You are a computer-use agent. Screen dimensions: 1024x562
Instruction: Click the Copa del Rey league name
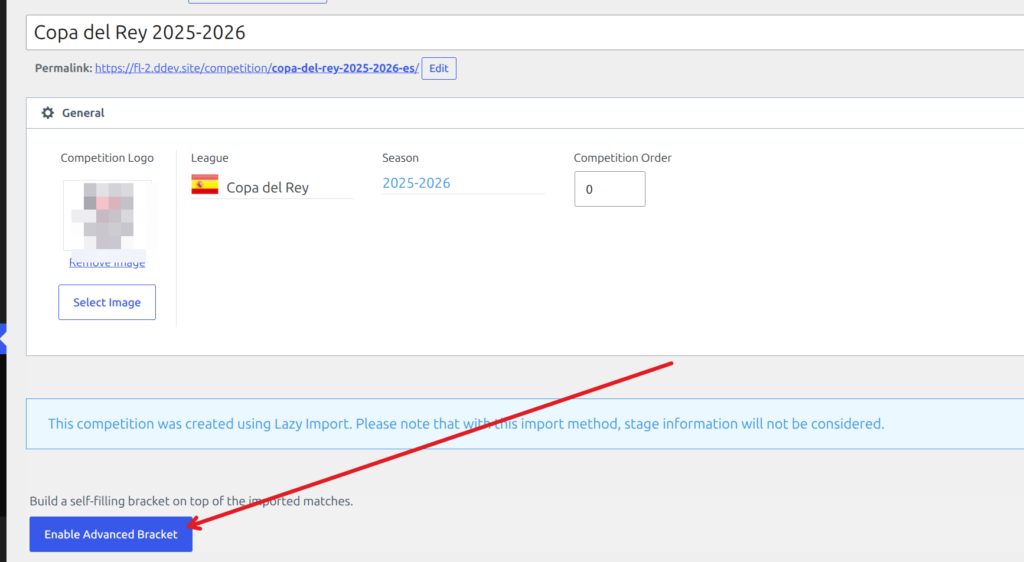[x=267, y=188]
